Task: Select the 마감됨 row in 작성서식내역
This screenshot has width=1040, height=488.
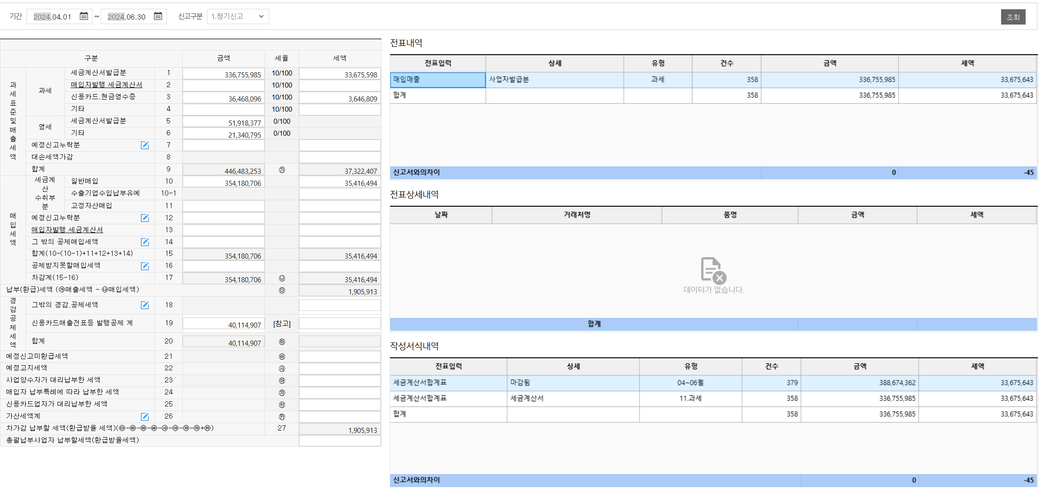Action: tap(573, 383)
